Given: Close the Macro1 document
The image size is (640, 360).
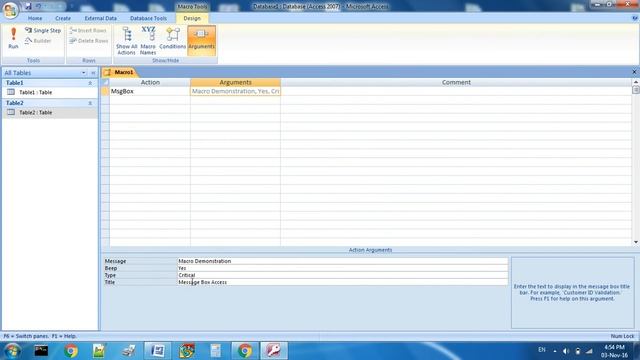Looking at the screenshot, I should click(634, 72).
